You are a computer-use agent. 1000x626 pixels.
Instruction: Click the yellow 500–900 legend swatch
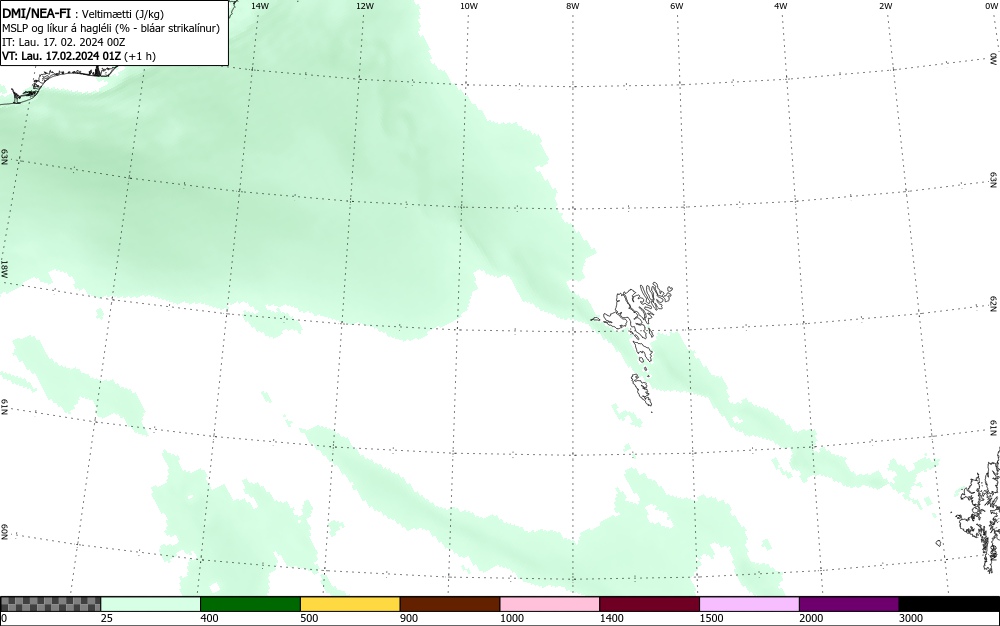350,604
